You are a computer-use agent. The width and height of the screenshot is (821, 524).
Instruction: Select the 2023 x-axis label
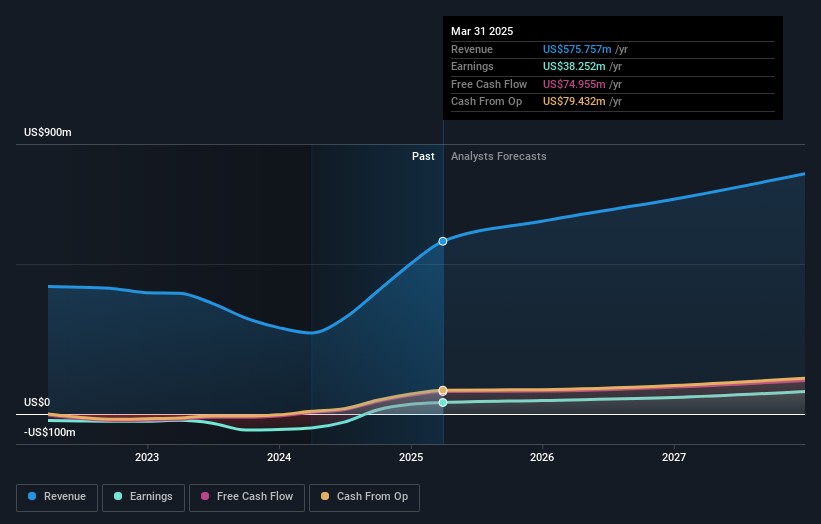(147, 458)
